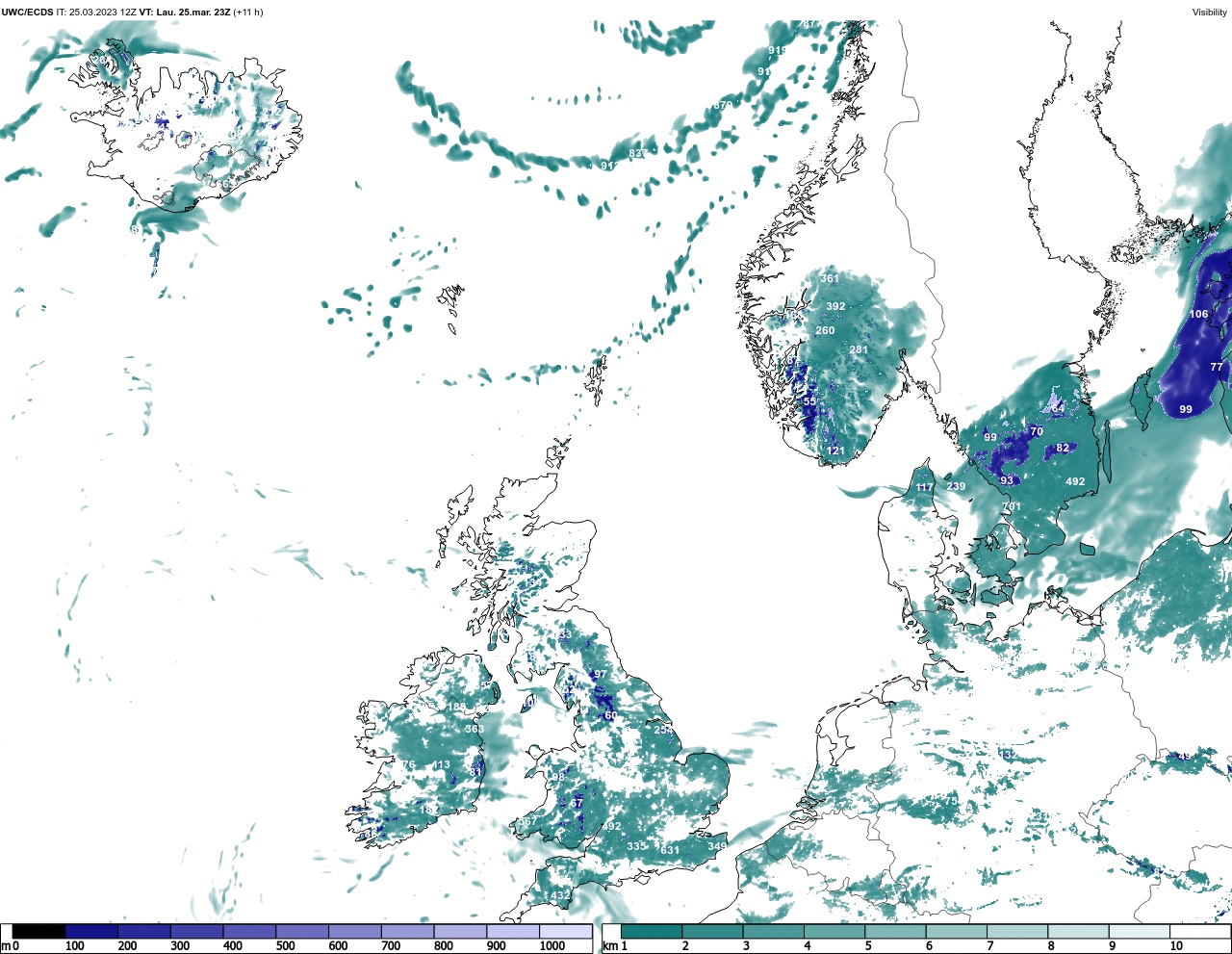Click the 4–5 km legend swatch
Viewport: 1232px width, 954px height.
click(x=834, y=932)
